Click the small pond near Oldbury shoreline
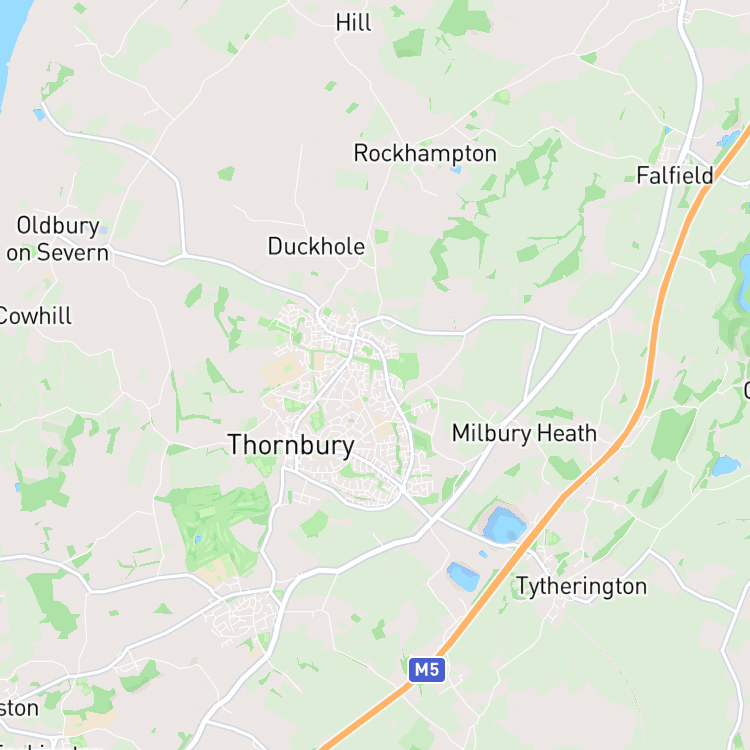Viewport: 750px width, 750px height. point(39,114)
